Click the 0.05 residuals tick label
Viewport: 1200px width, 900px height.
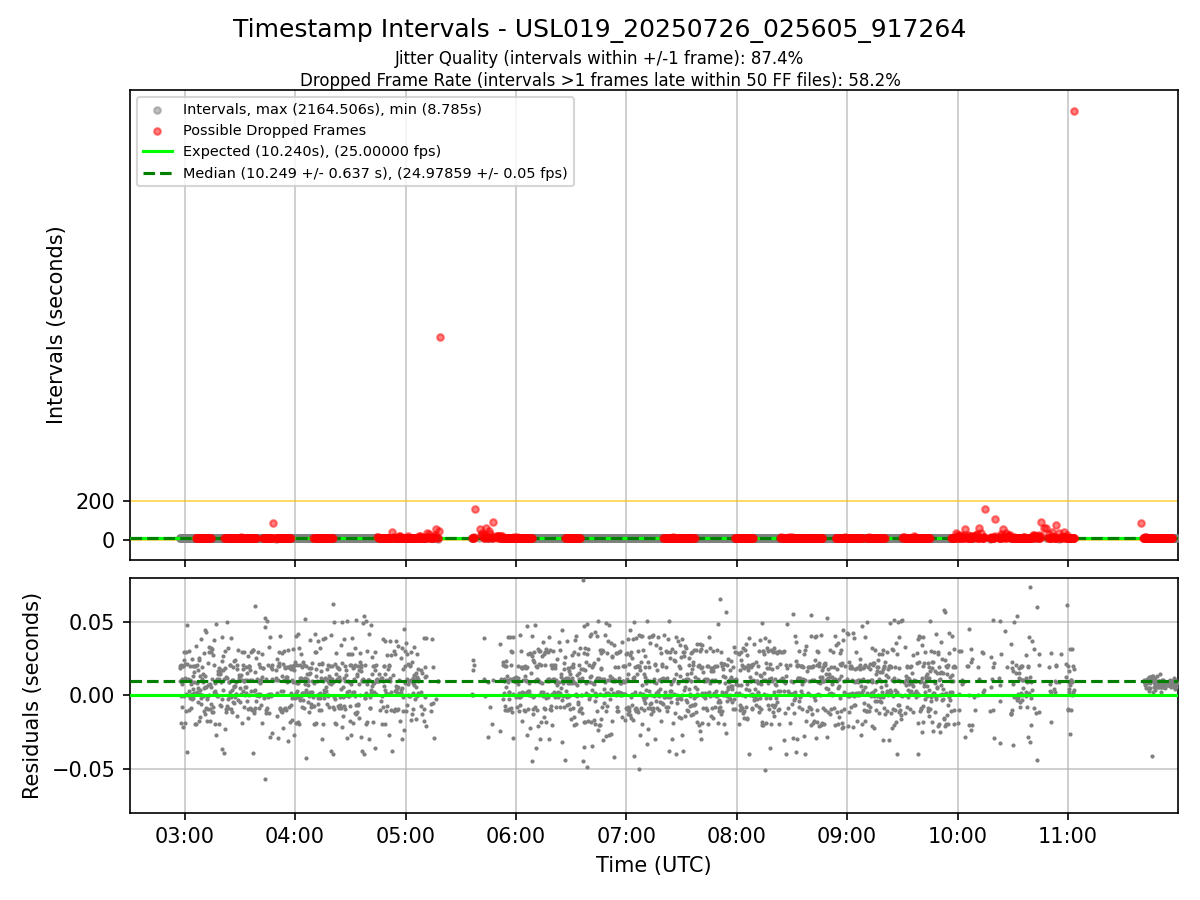[x=94, y=622]
